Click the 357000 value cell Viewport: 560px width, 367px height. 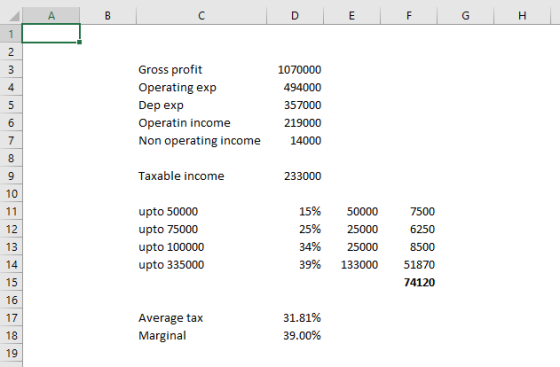click(x=295, y=105)
